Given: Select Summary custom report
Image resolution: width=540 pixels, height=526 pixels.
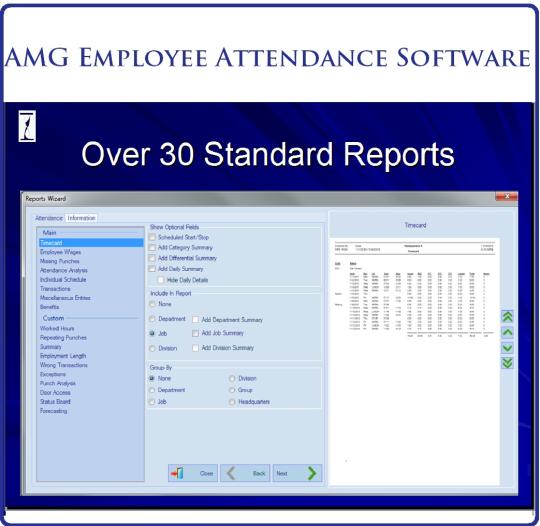Looking at the screenshot, I should coord(51,347).
